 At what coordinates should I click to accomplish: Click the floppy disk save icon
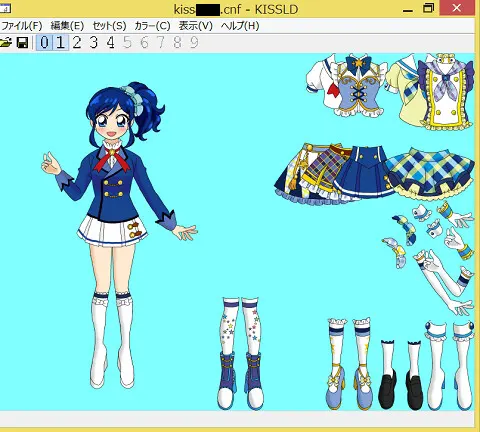pyautogui.click(x=22, y=43)
